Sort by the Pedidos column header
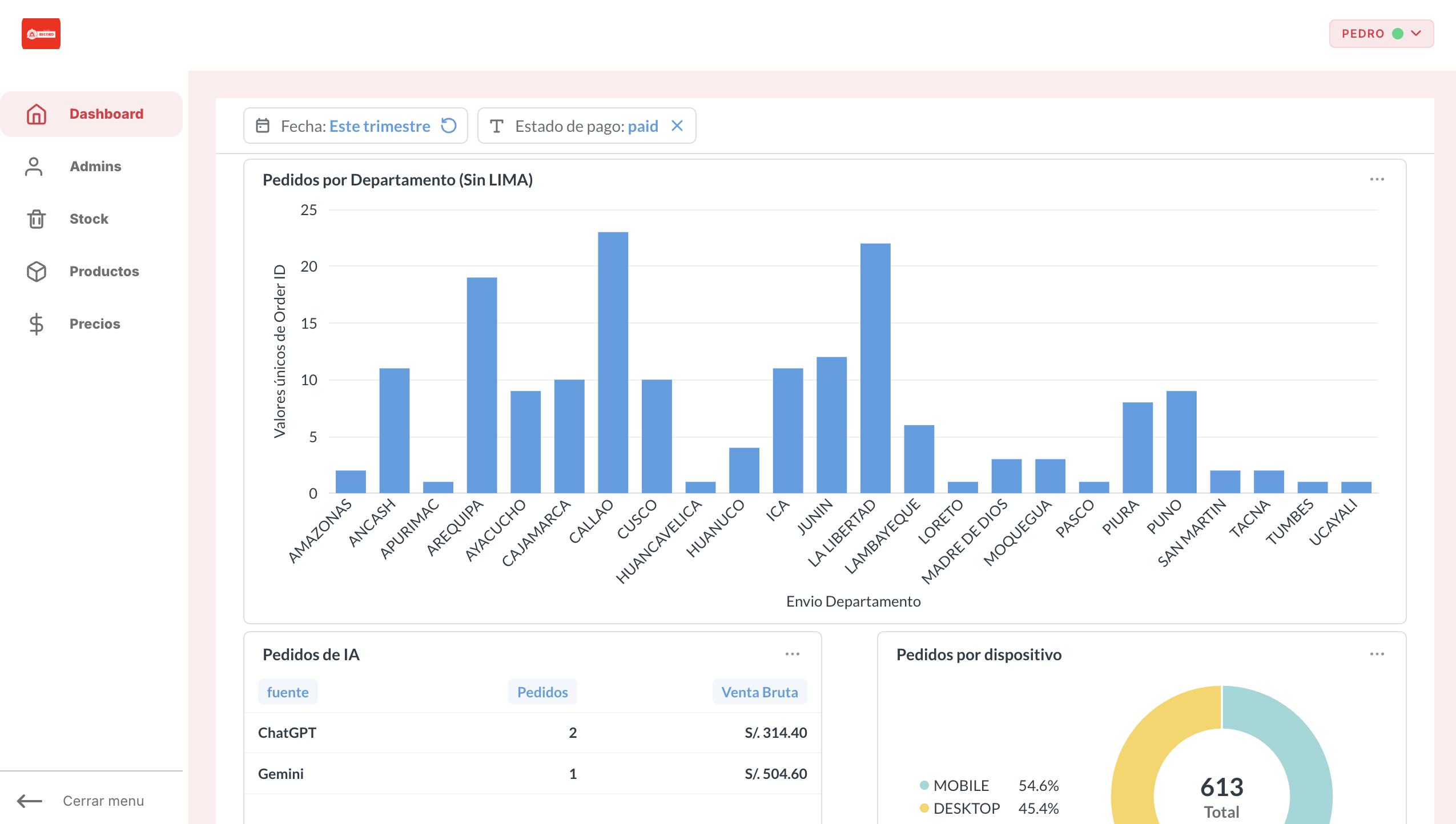 tap(542, 692)
